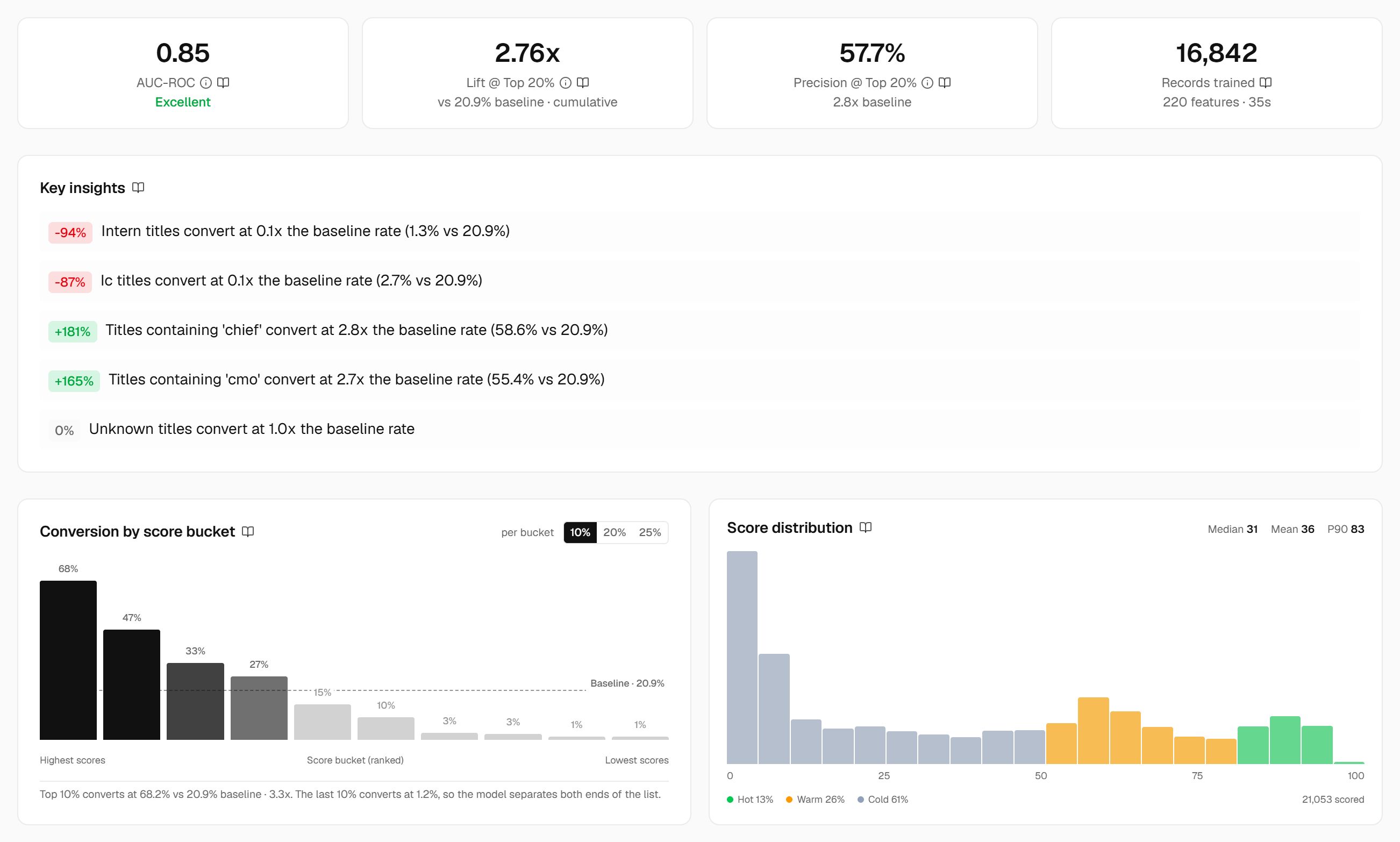The height and width of the screenshot is (842, 1400).
Task: Switch bucket size to 20%
Action: (615, 532)
